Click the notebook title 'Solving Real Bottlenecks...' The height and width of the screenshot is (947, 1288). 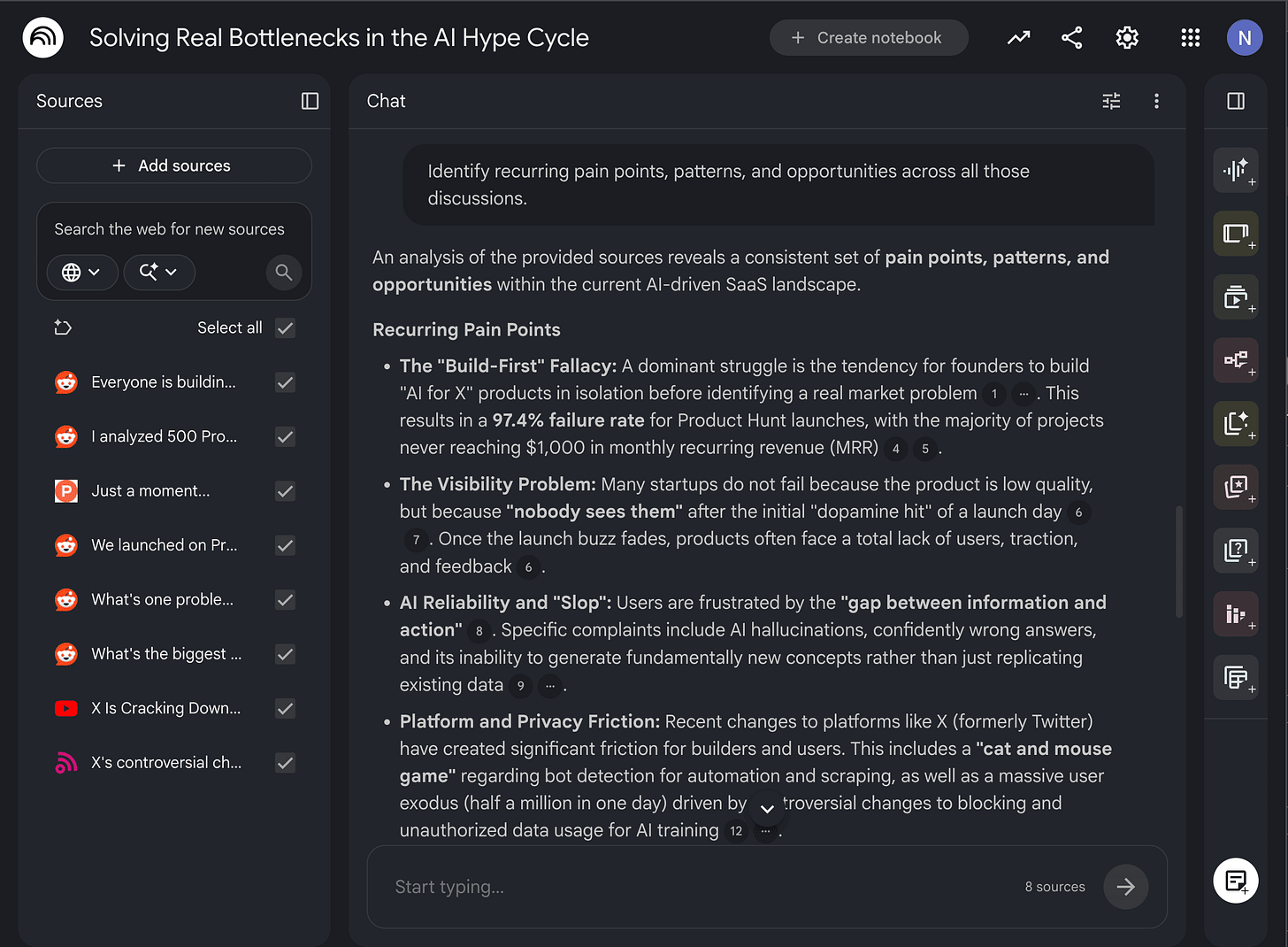click(339, 37)
